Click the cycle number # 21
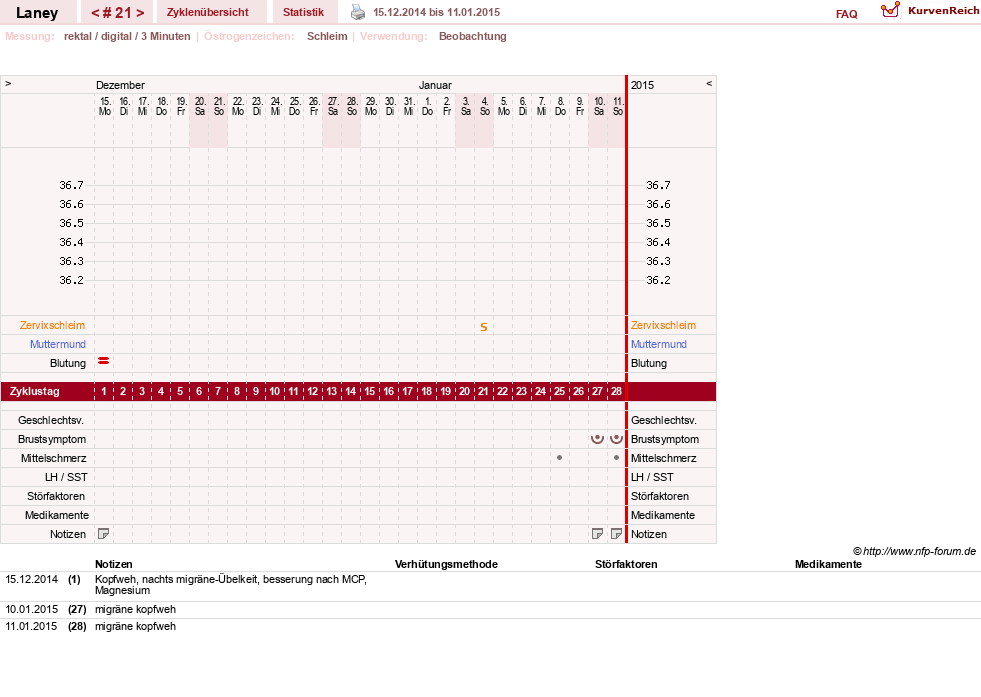981x697 pixels. pos(118,13)
